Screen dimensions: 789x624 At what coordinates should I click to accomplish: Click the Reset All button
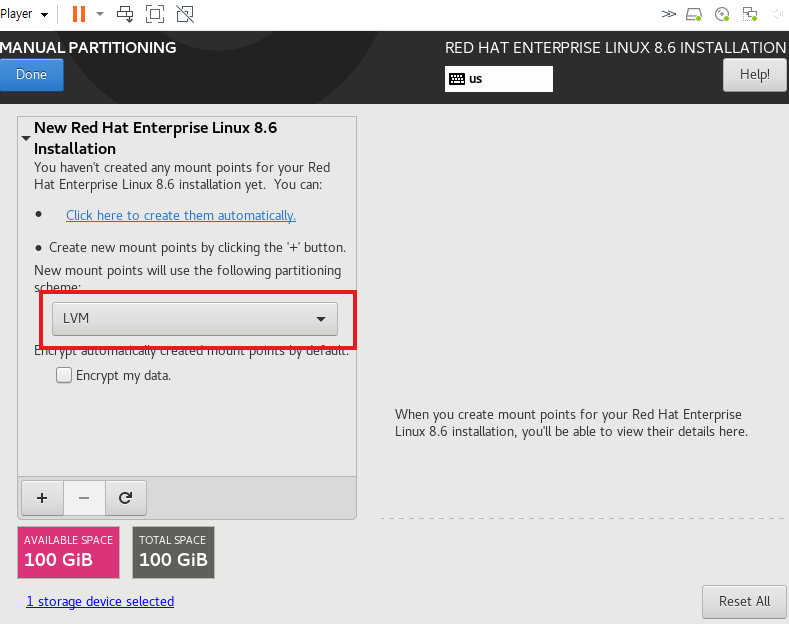(x=744, y=601)
